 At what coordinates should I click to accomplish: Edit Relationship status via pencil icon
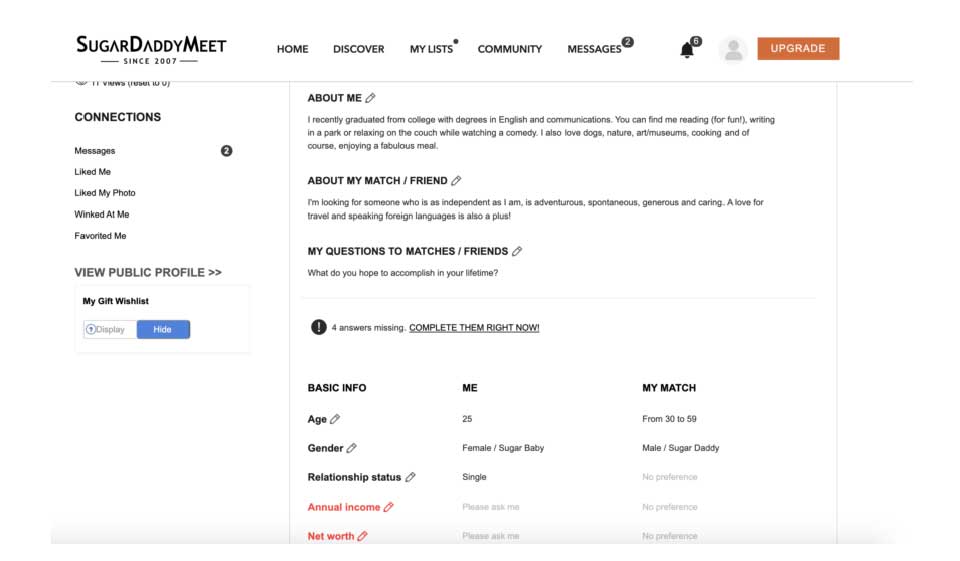410,477
